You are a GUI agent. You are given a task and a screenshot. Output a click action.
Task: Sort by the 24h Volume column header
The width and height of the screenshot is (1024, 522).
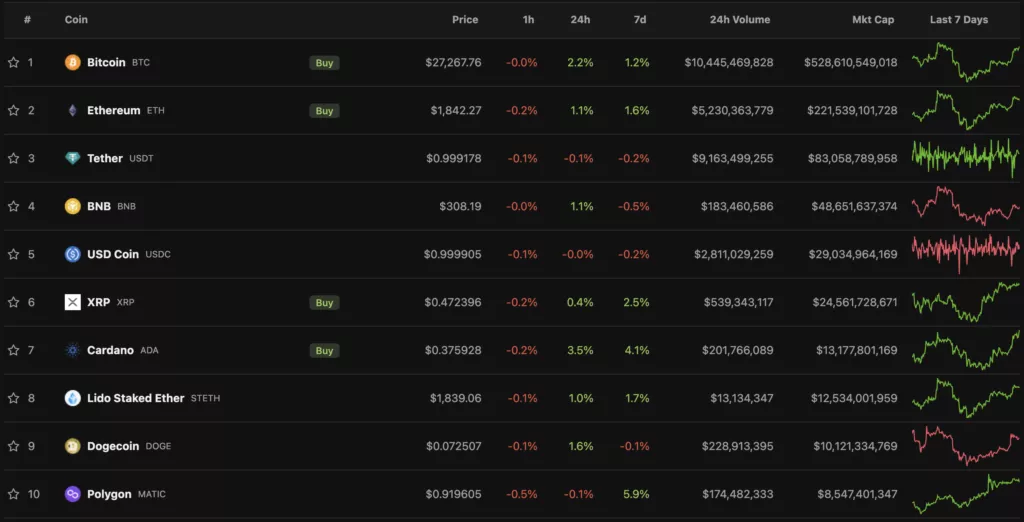[740, 20]
